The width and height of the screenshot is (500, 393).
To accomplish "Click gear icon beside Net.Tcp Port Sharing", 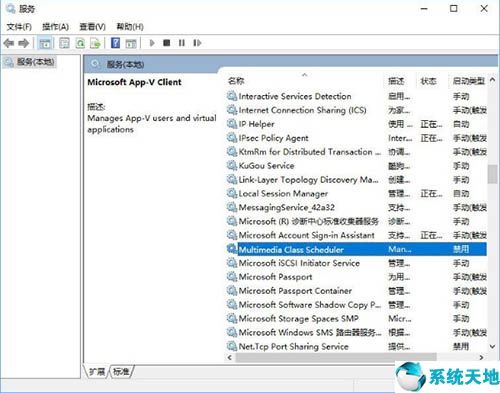I will click(x=232, y=346).
